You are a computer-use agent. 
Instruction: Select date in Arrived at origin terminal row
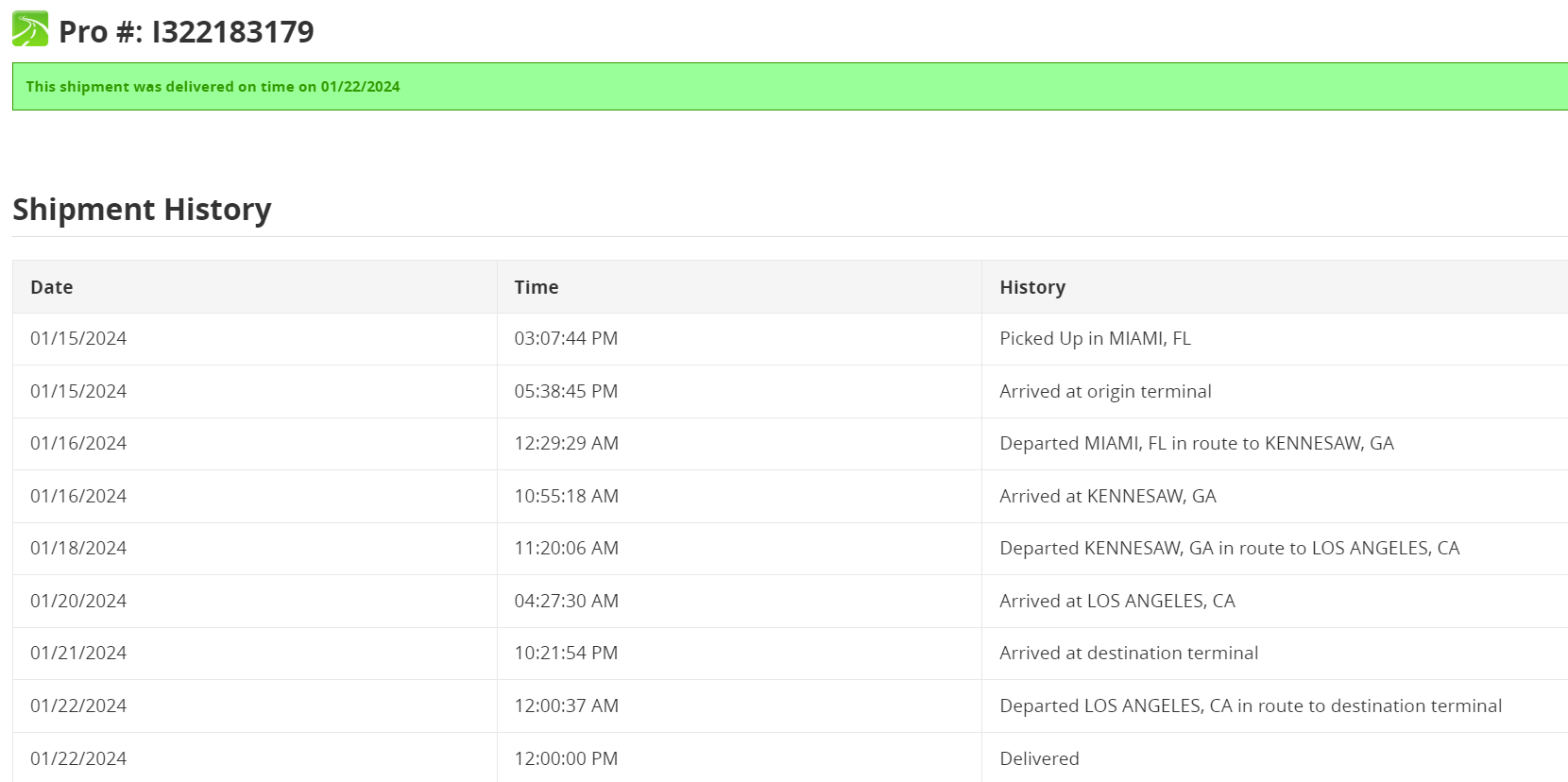tap(78, 391)
